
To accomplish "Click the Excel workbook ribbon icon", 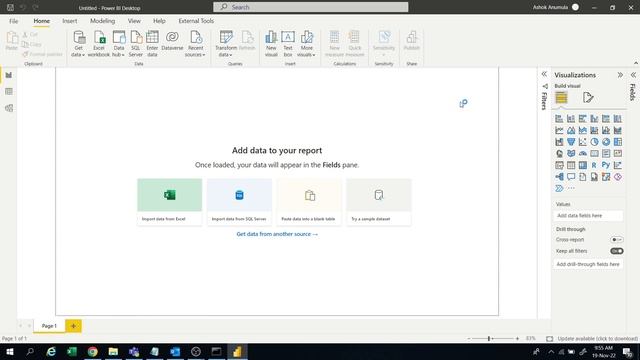I will (99, 44).
